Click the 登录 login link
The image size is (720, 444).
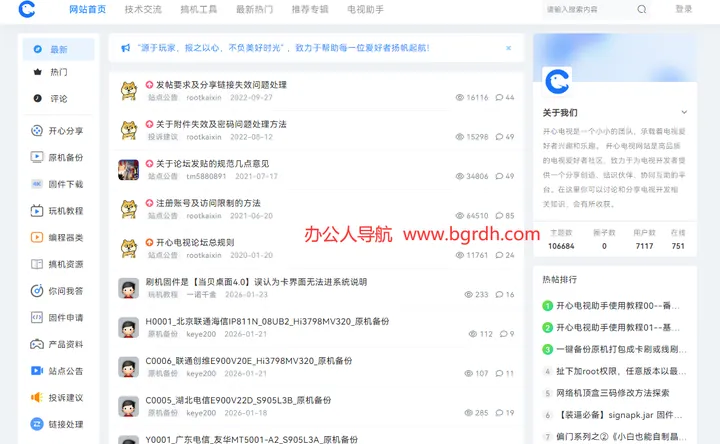(684, 9)
